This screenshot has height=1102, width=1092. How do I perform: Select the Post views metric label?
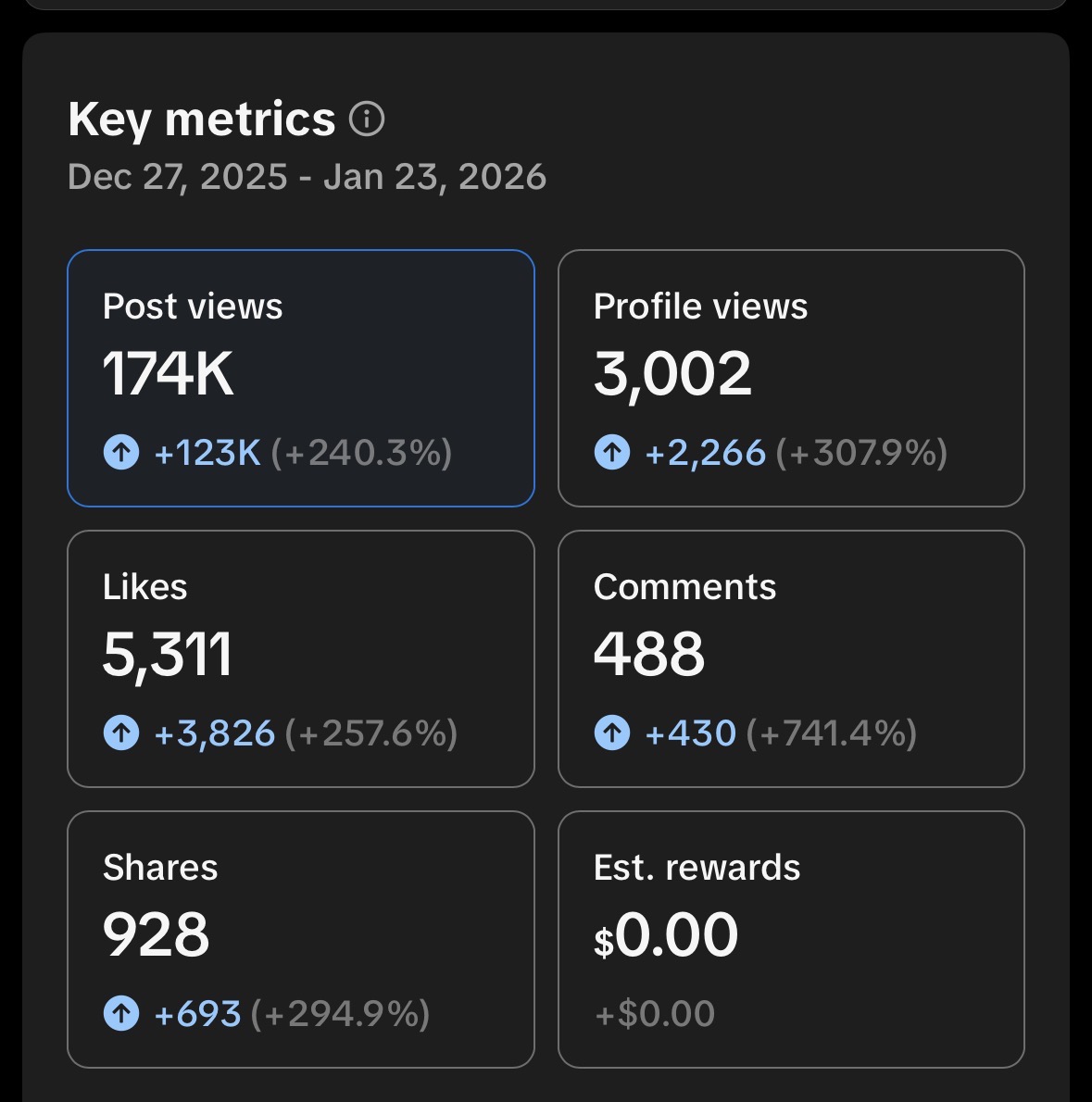[x=193, y=307]
